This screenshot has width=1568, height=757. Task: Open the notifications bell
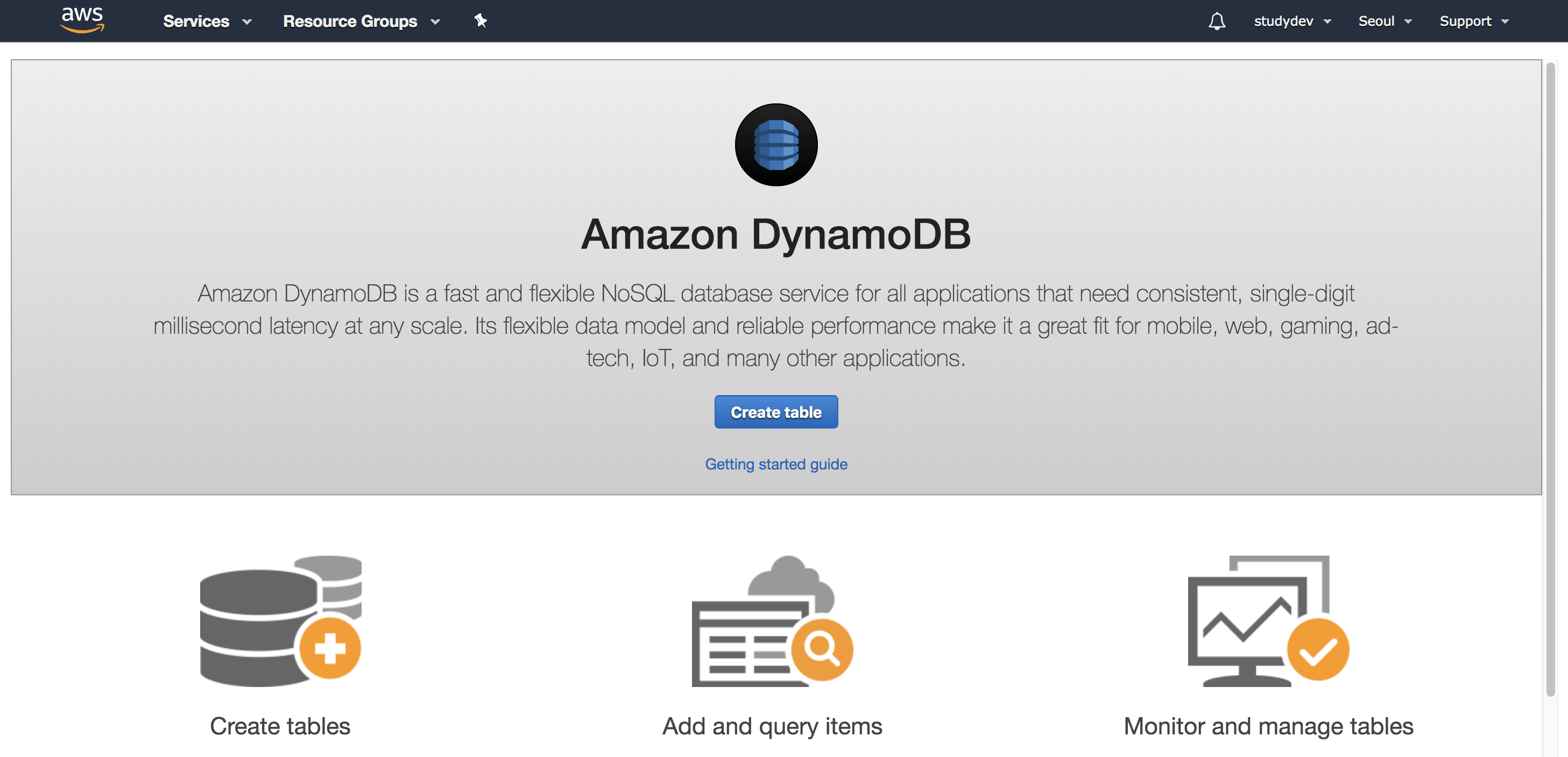(x=1217, y=22)
